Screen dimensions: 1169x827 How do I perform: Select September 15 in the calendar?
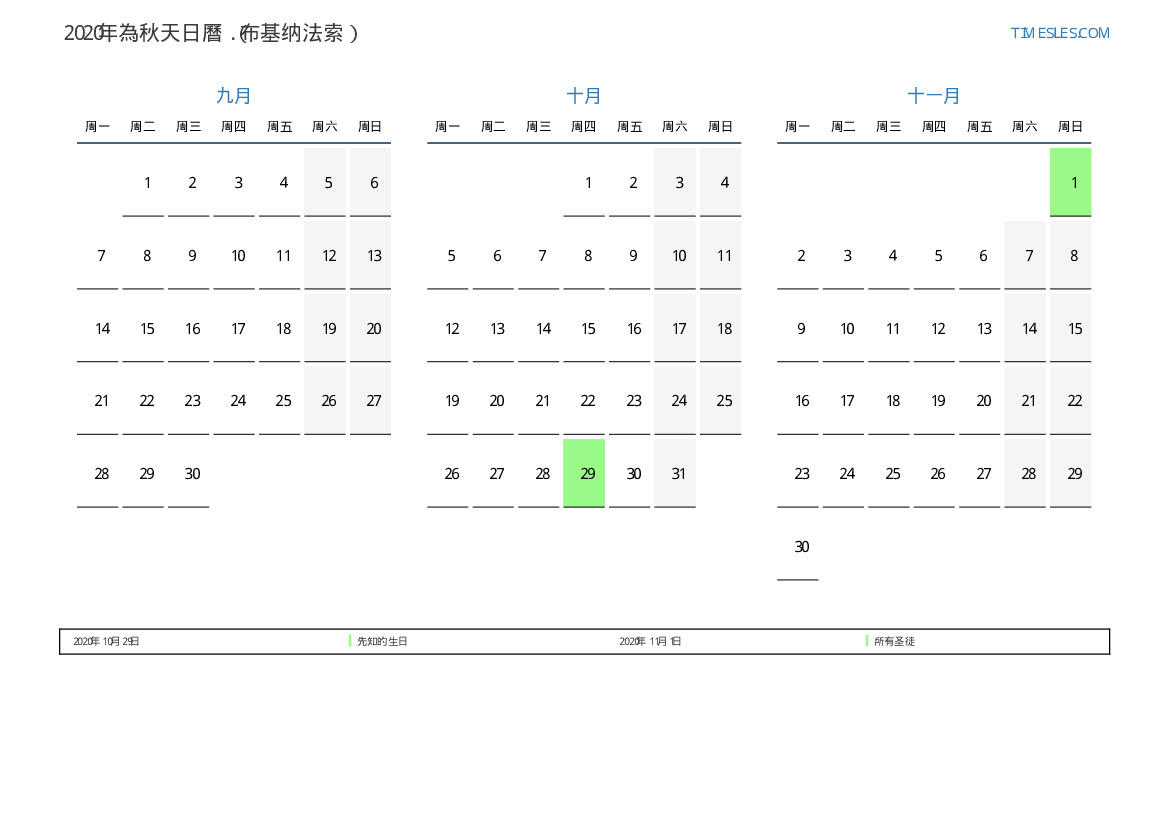(147, 328)
